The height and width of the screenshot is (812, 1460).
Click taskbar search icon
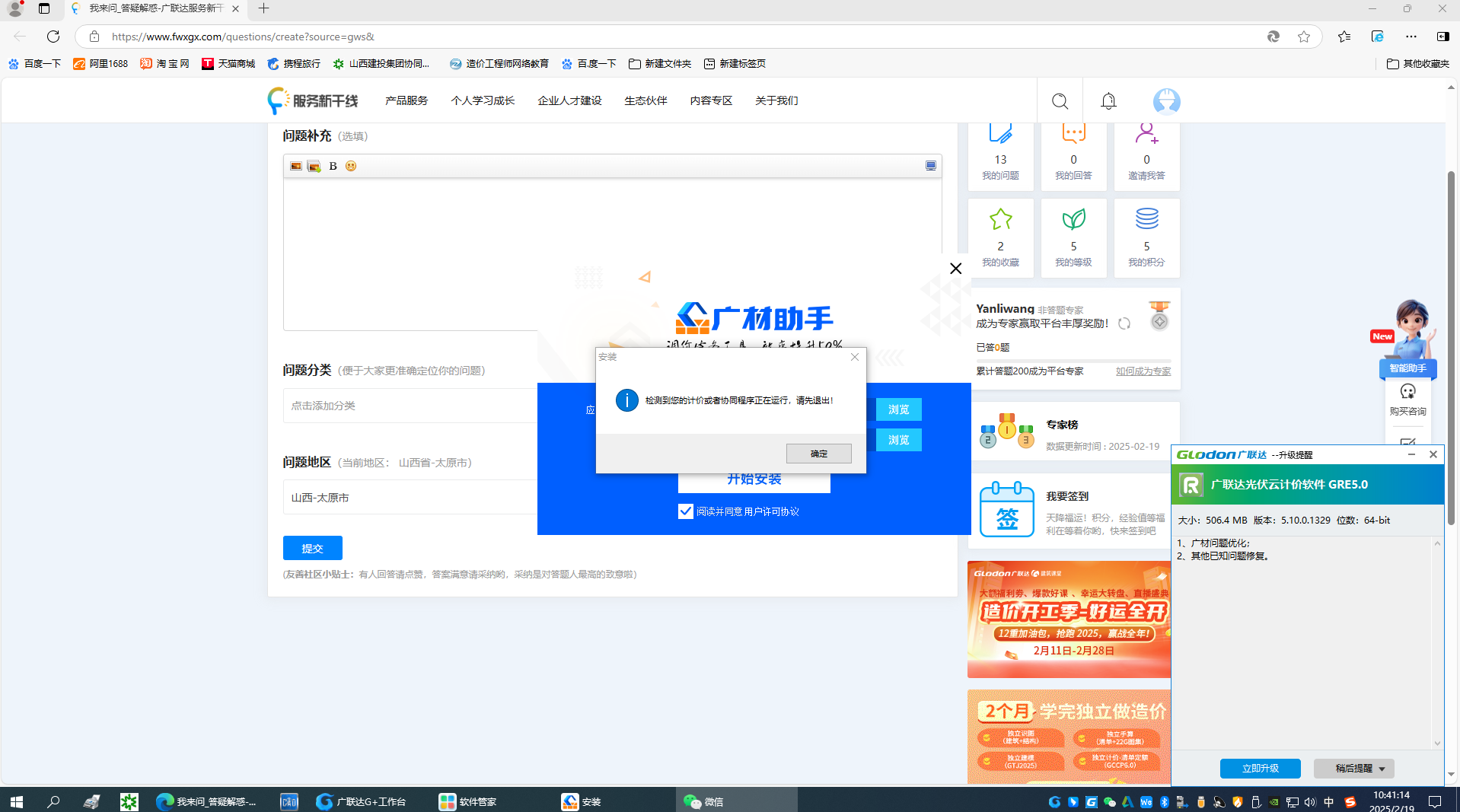[53, 801]
